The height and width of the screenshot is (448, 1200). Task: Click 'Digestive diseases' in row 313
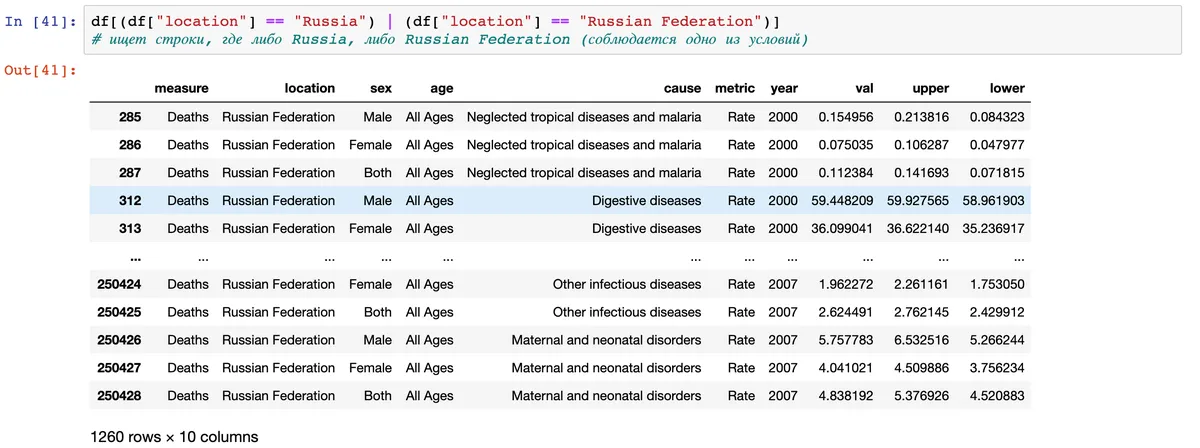coord(646,228)
